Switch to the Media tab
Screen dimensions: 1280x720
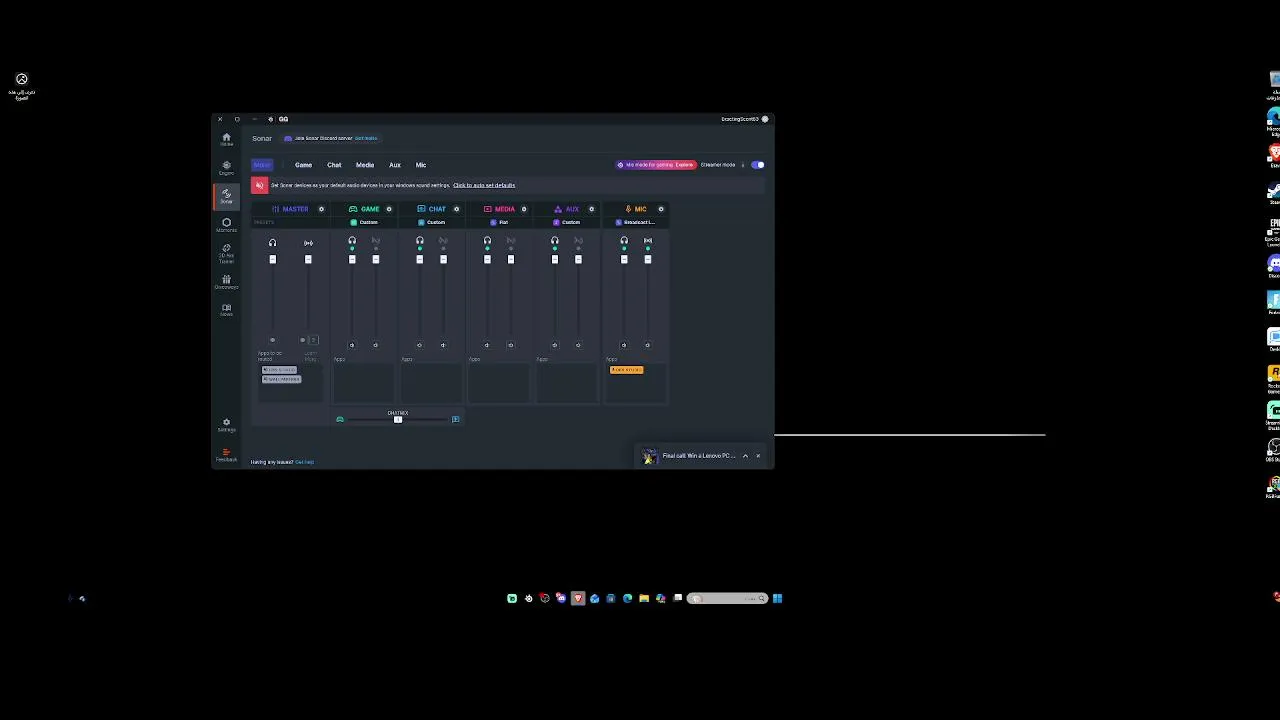[365, 165]
